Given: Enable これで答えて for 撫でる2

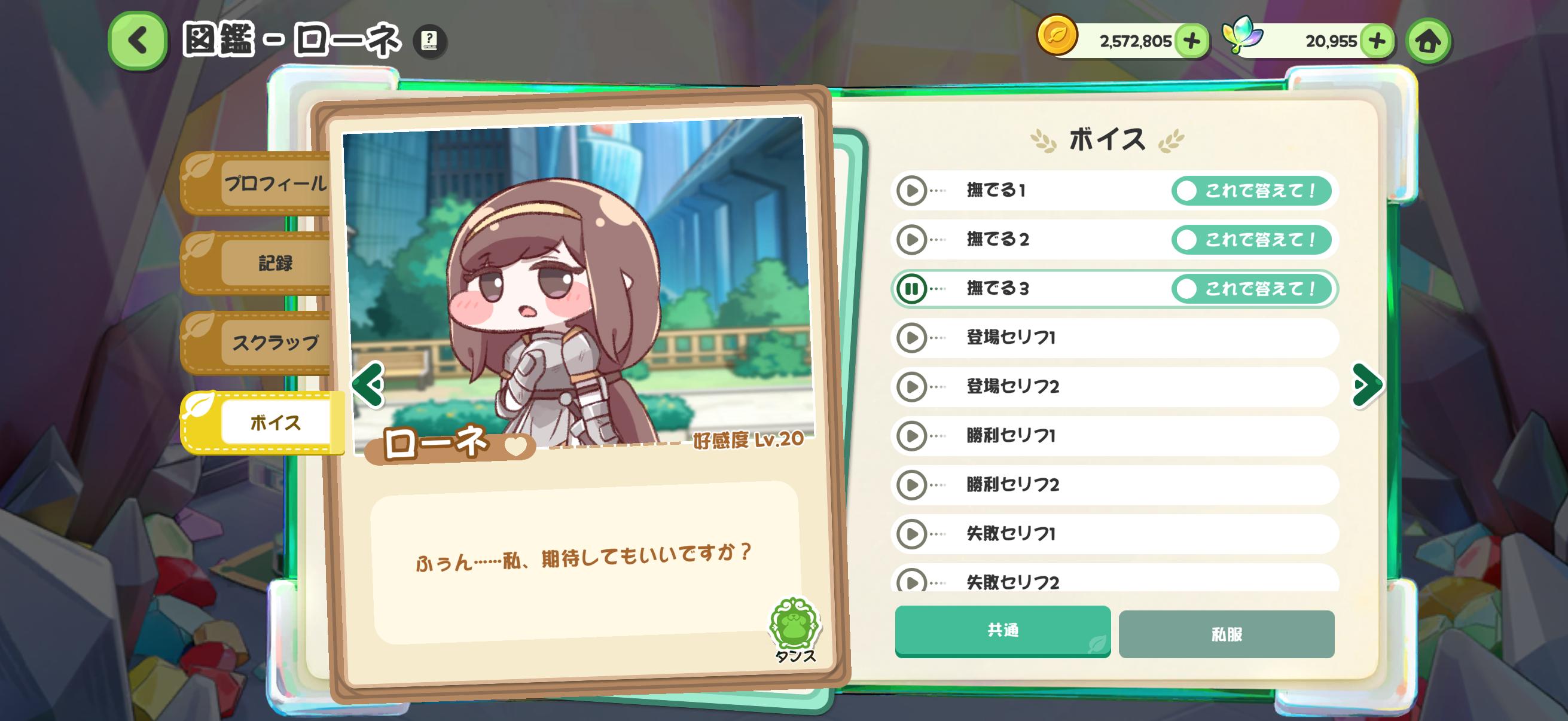Looking at the screenshot, I should point(1251,240).
